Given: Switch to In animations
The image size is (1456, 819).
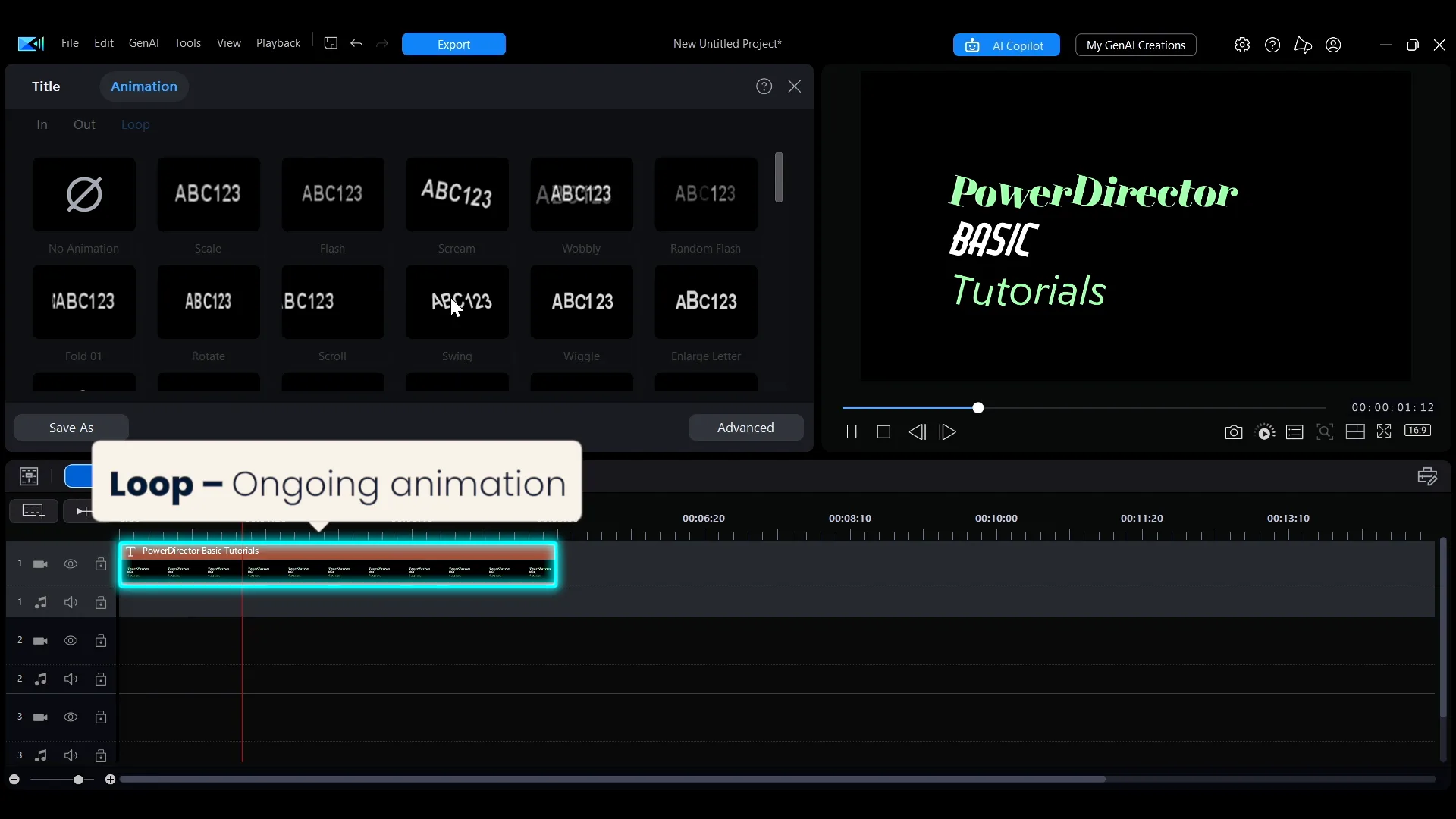Looking at the screenshot, I should (42, 124).
